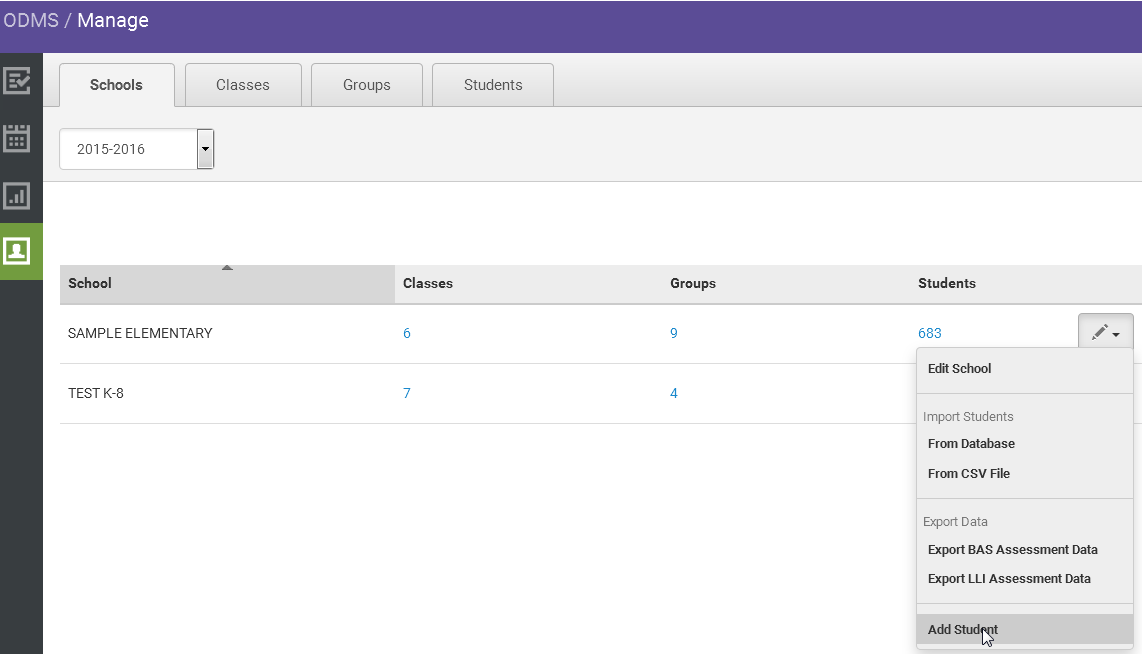Image resolution: width=1142 pixels, height=654 pixels.
Task: Choose From Database under Import Students
Action: tap(972, 443)
